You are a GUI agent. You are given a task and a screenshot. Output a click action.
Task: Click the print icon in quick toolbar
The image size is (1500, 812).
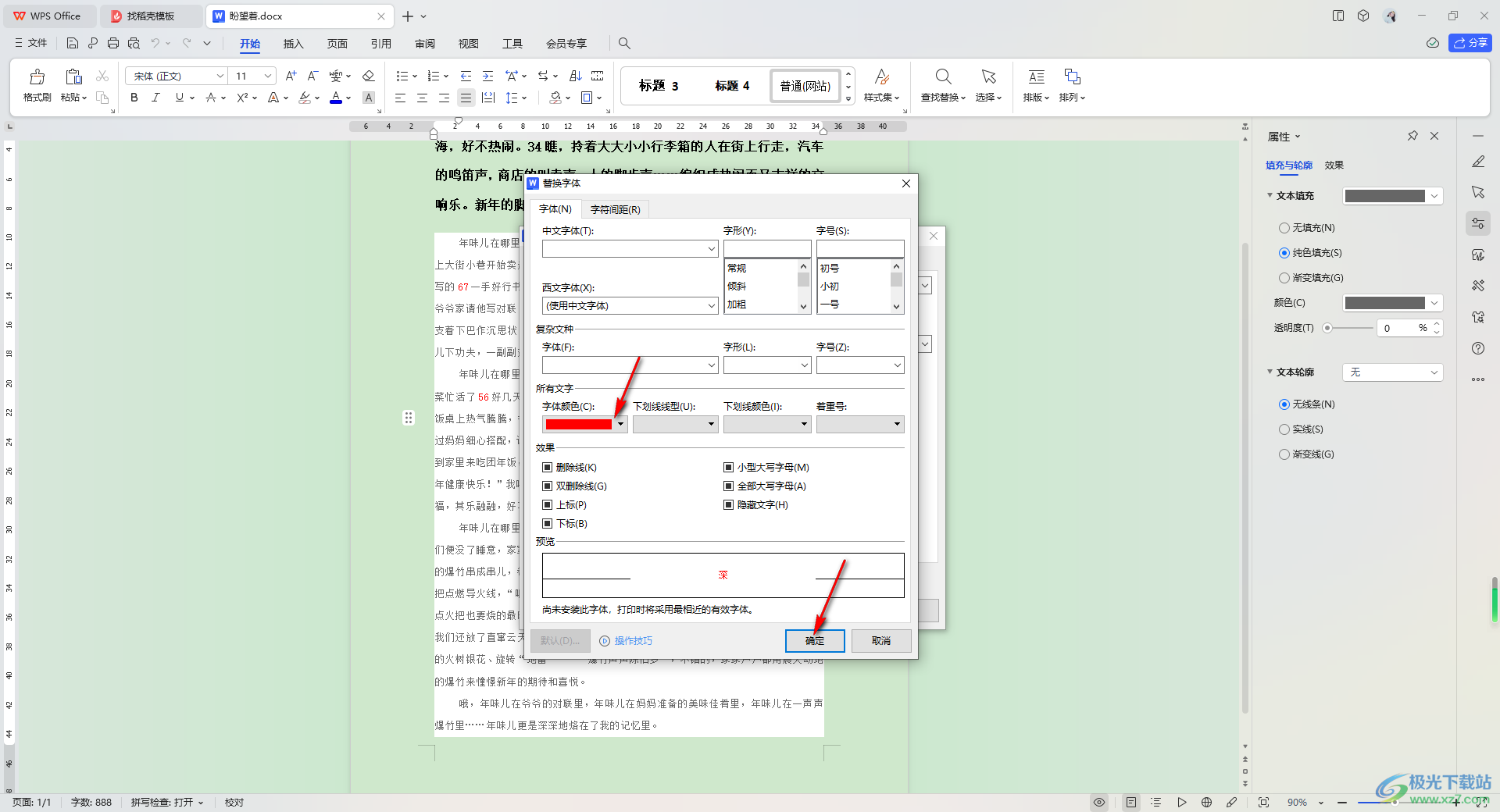pyautogui.click(x=113, y=43)
